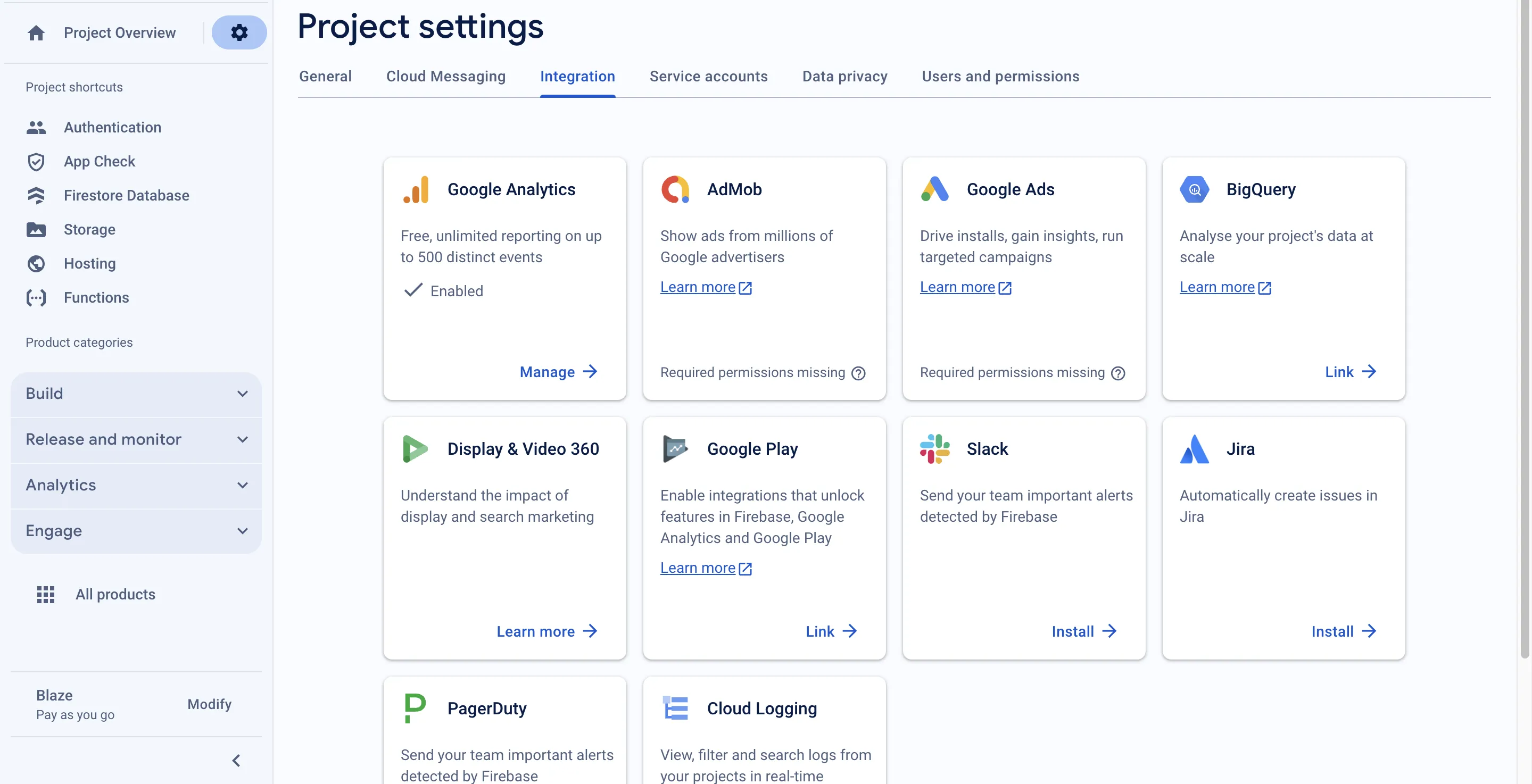Go to Firestore Database shortcut
Screen dimensions: 1532x784
click(126, 196)
